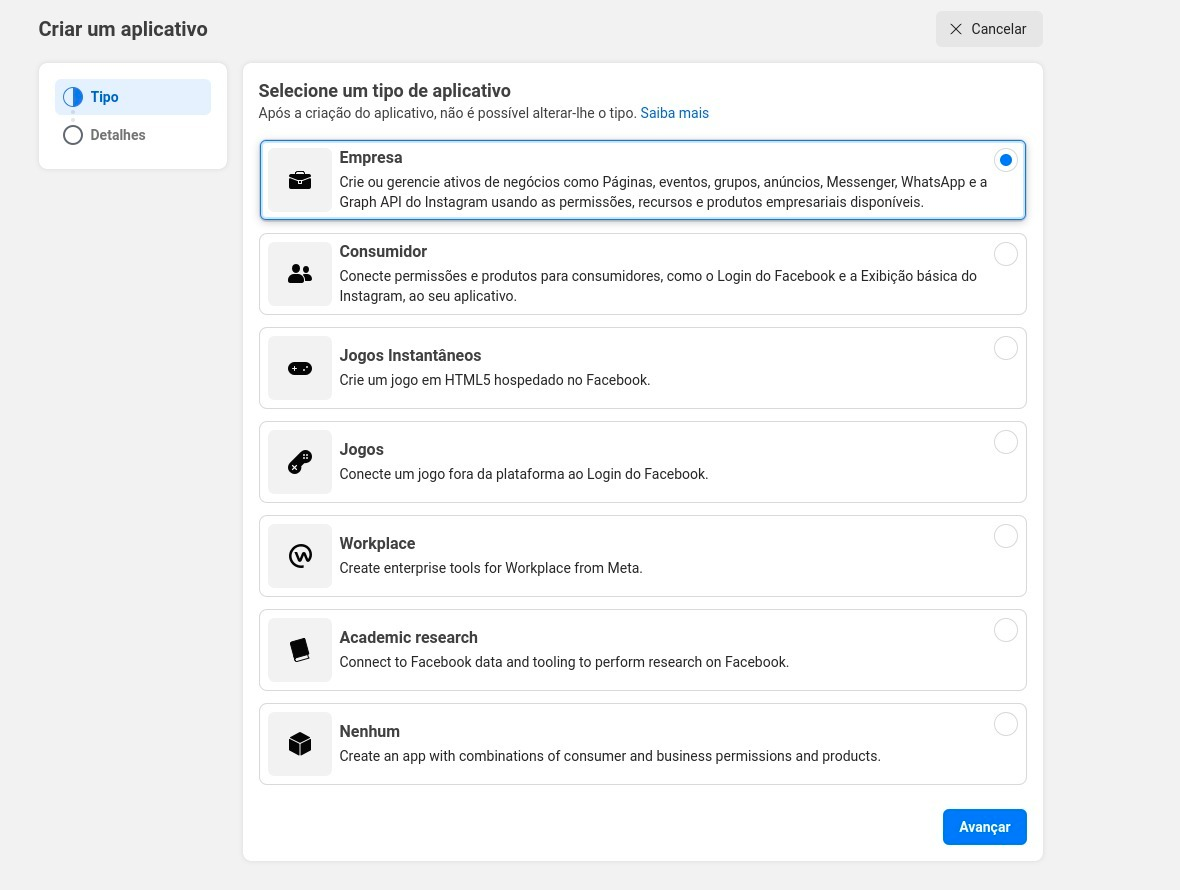Open the Saiba mais link
The width and height of the screenshot is (1180, 890).
click(x=674, y=113)
